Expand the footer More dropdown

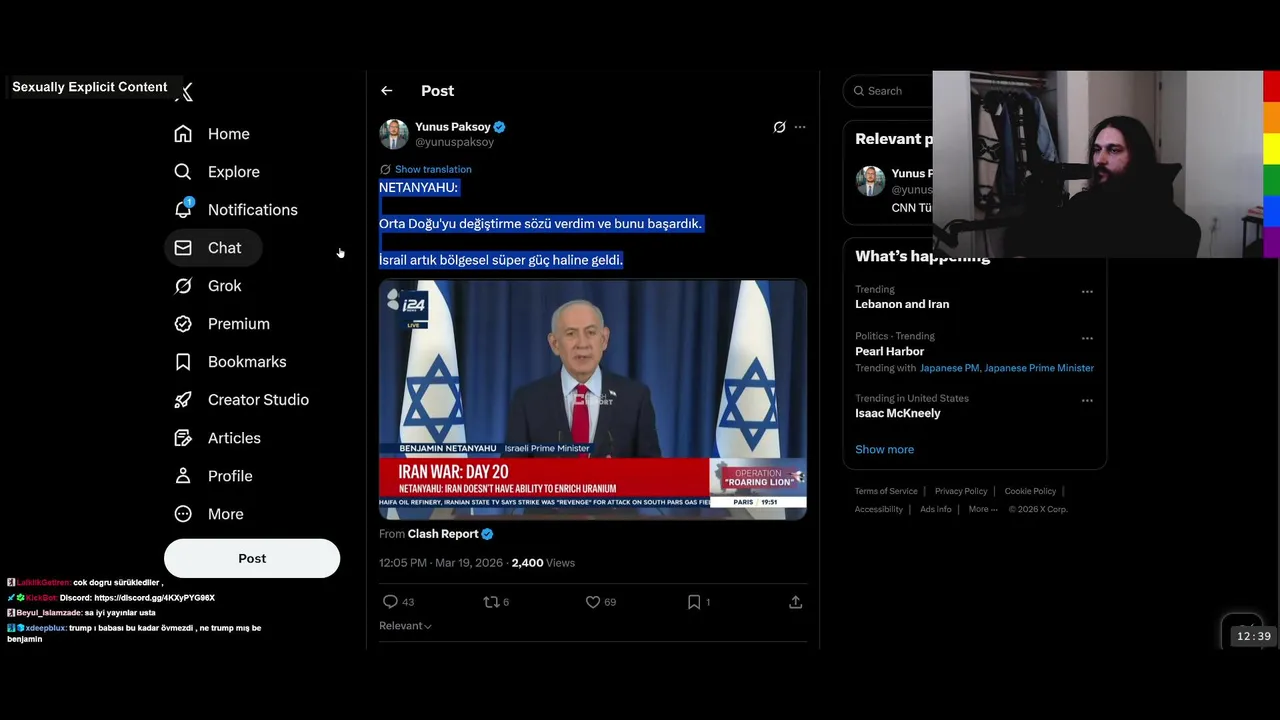click(x=983, y=509)
